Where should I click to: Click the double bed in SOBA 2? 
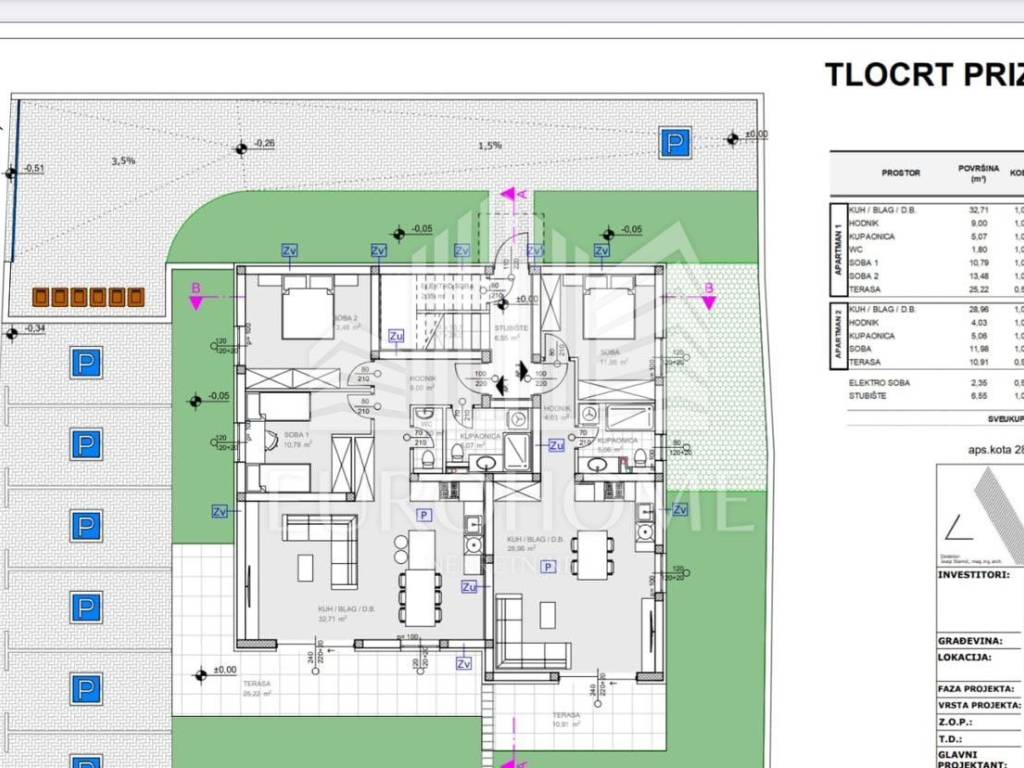pyautogui.click(x=307, y=307)
